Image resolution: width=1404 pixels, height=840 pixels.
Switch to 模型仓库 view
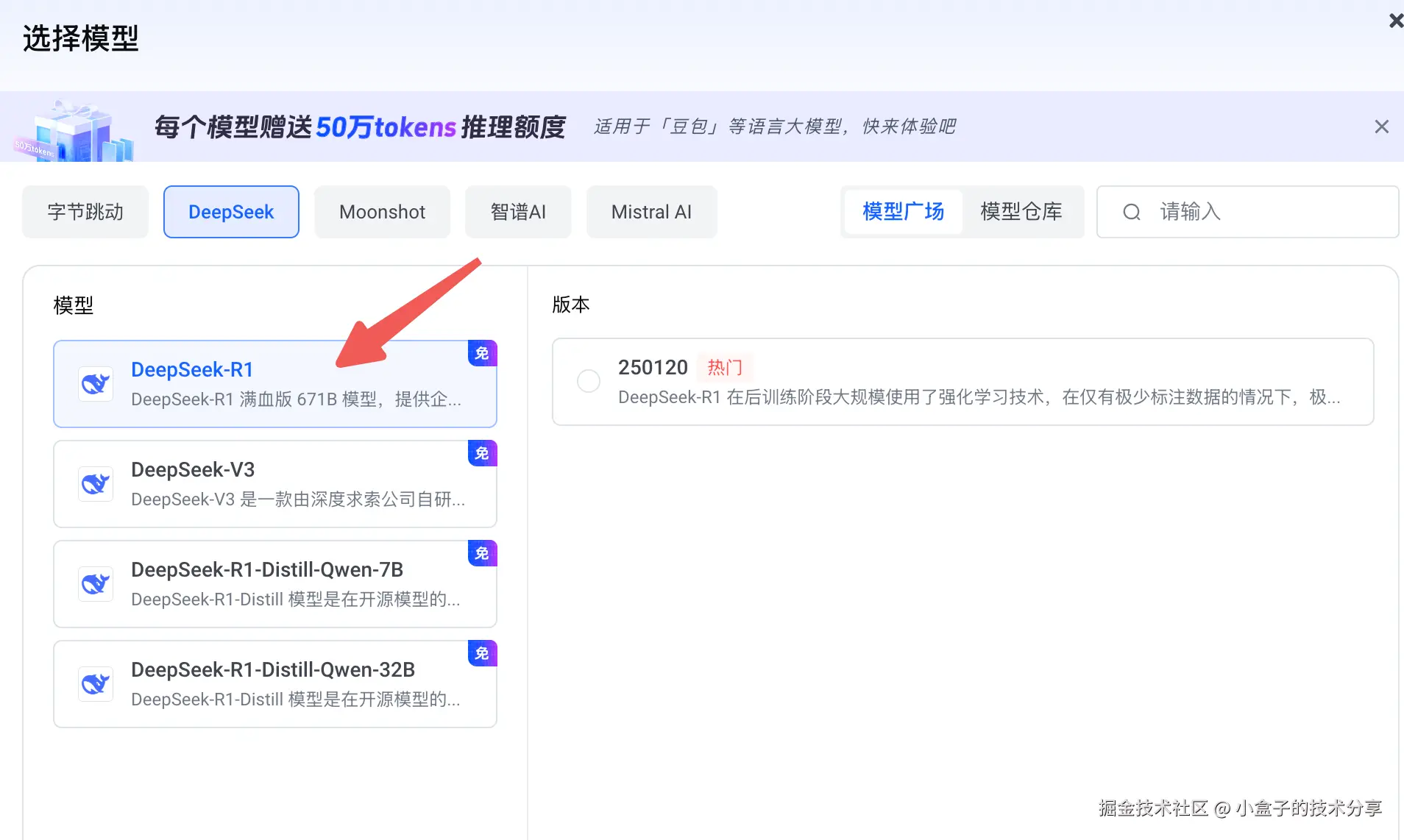(1021, 212)
